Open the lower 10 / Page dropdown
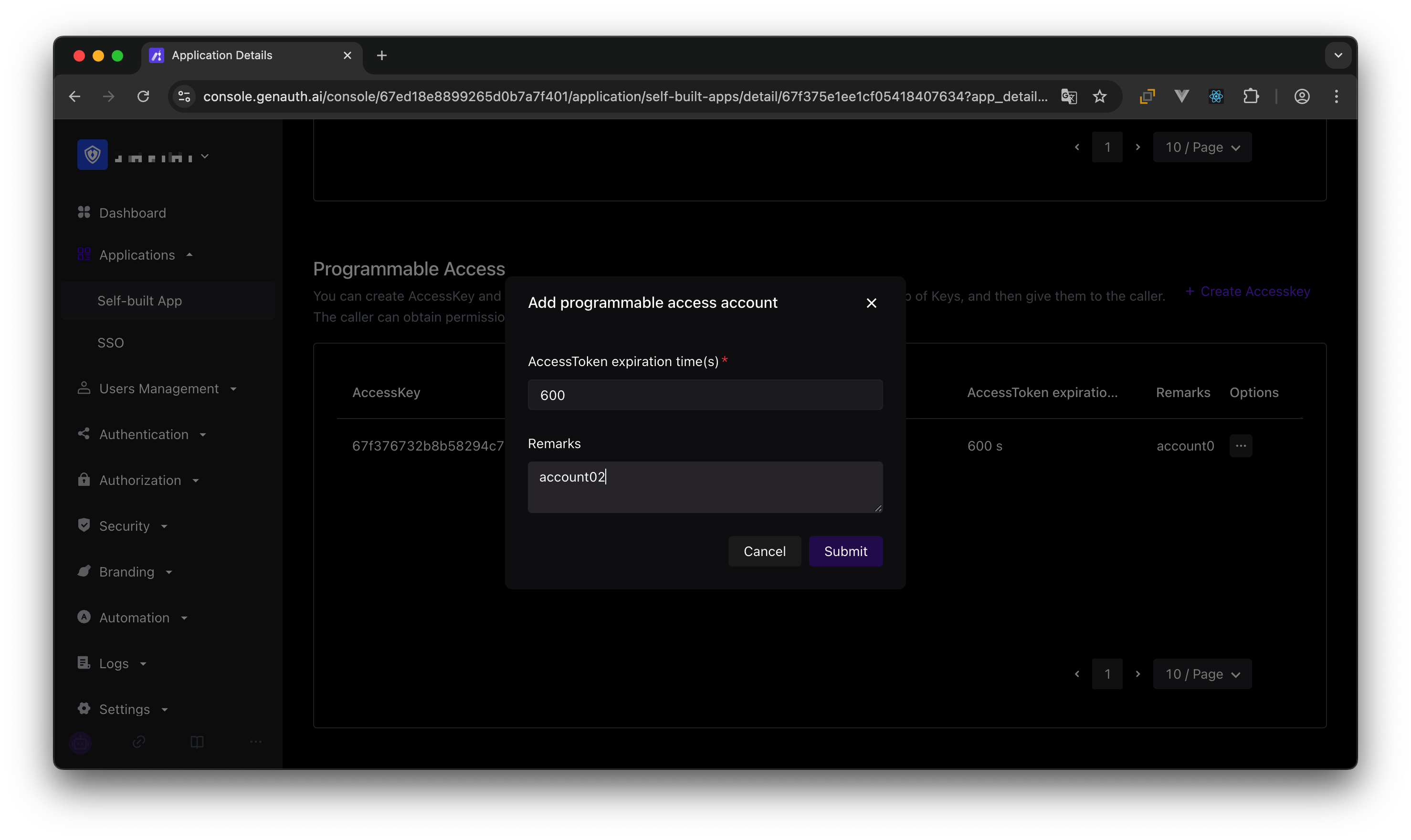This screenshot has height=840, width=1411. pos(1201,673)
